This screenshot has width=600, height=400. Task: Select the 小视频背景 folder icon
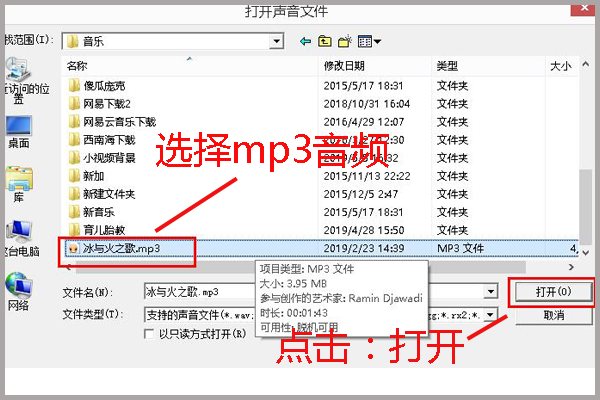pos(74,157)
